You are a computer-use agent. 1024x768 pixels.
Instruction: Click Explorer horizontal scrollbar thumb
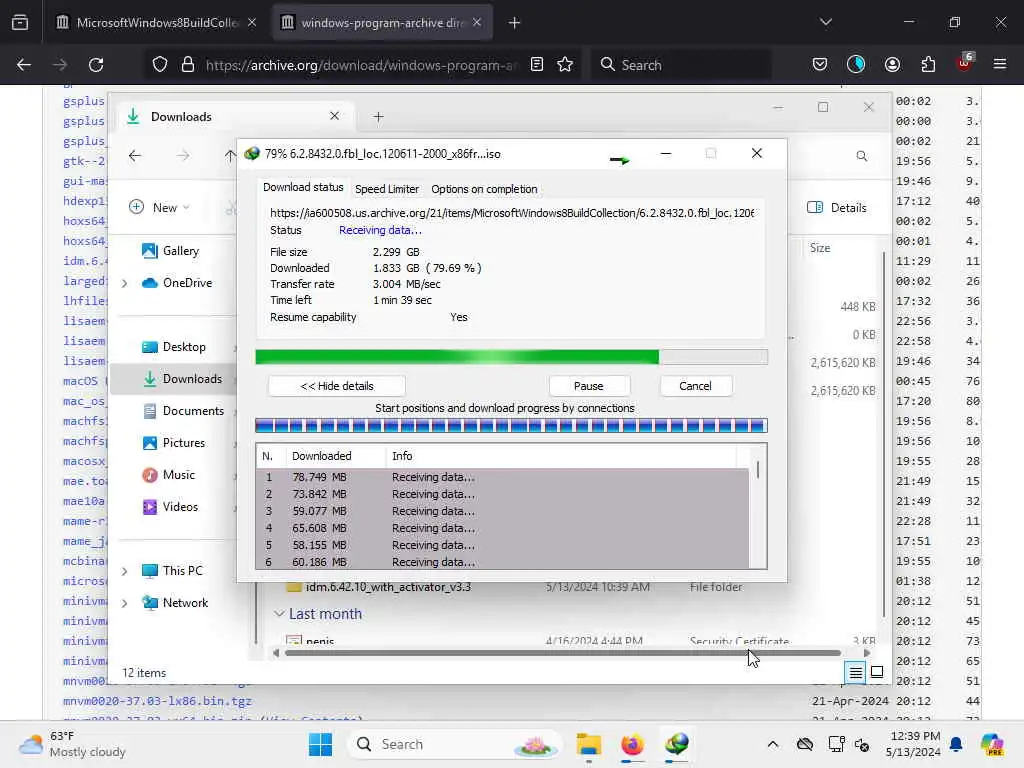point(563,653)
